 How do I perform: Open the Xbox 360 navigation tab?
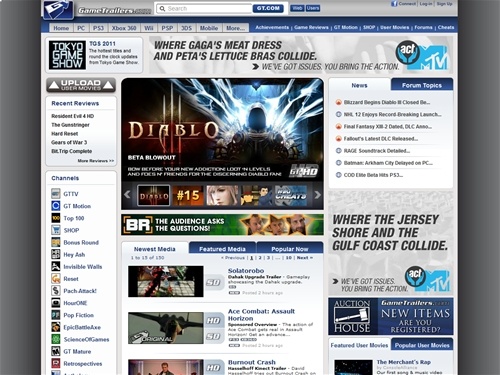pos(124,28)
